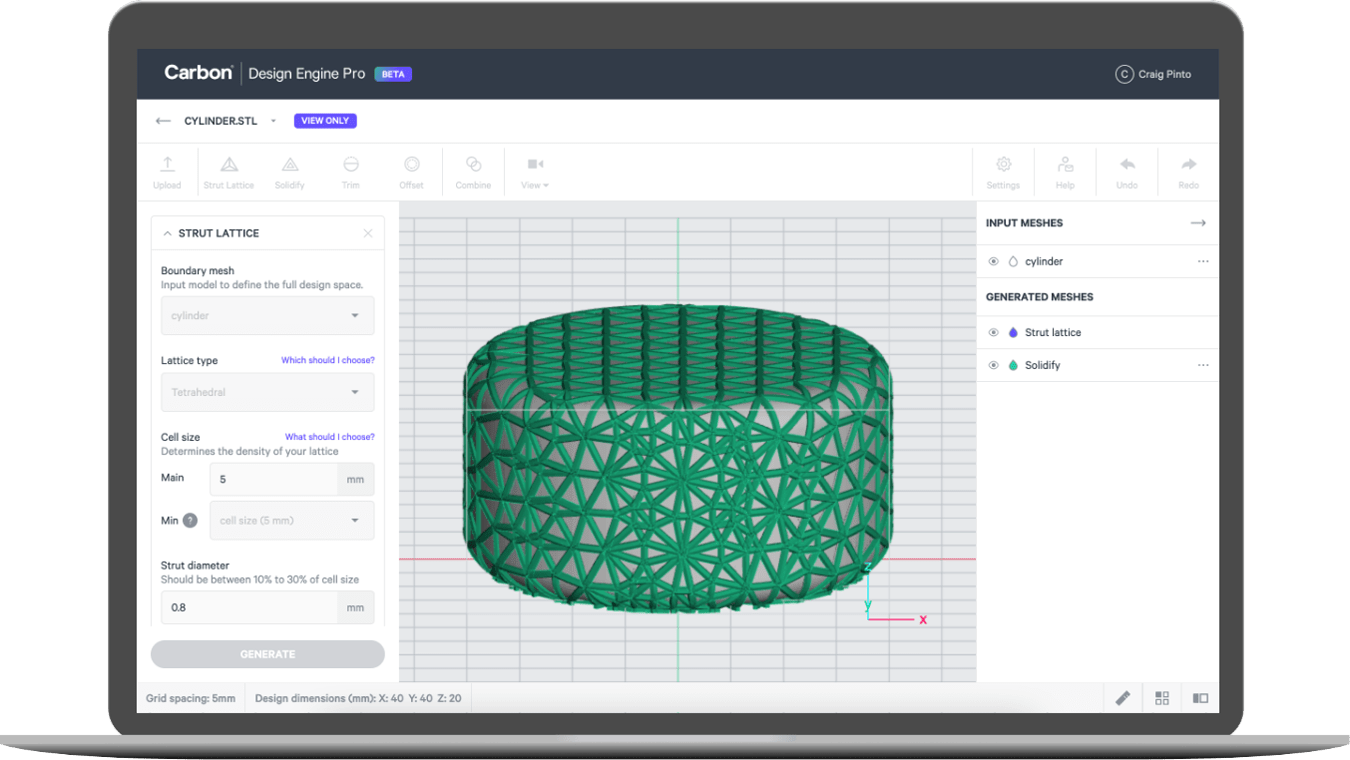Open the Boundary mesh dropdown
The width and height of the screenshot is (1350, 760).
point(267,315)
